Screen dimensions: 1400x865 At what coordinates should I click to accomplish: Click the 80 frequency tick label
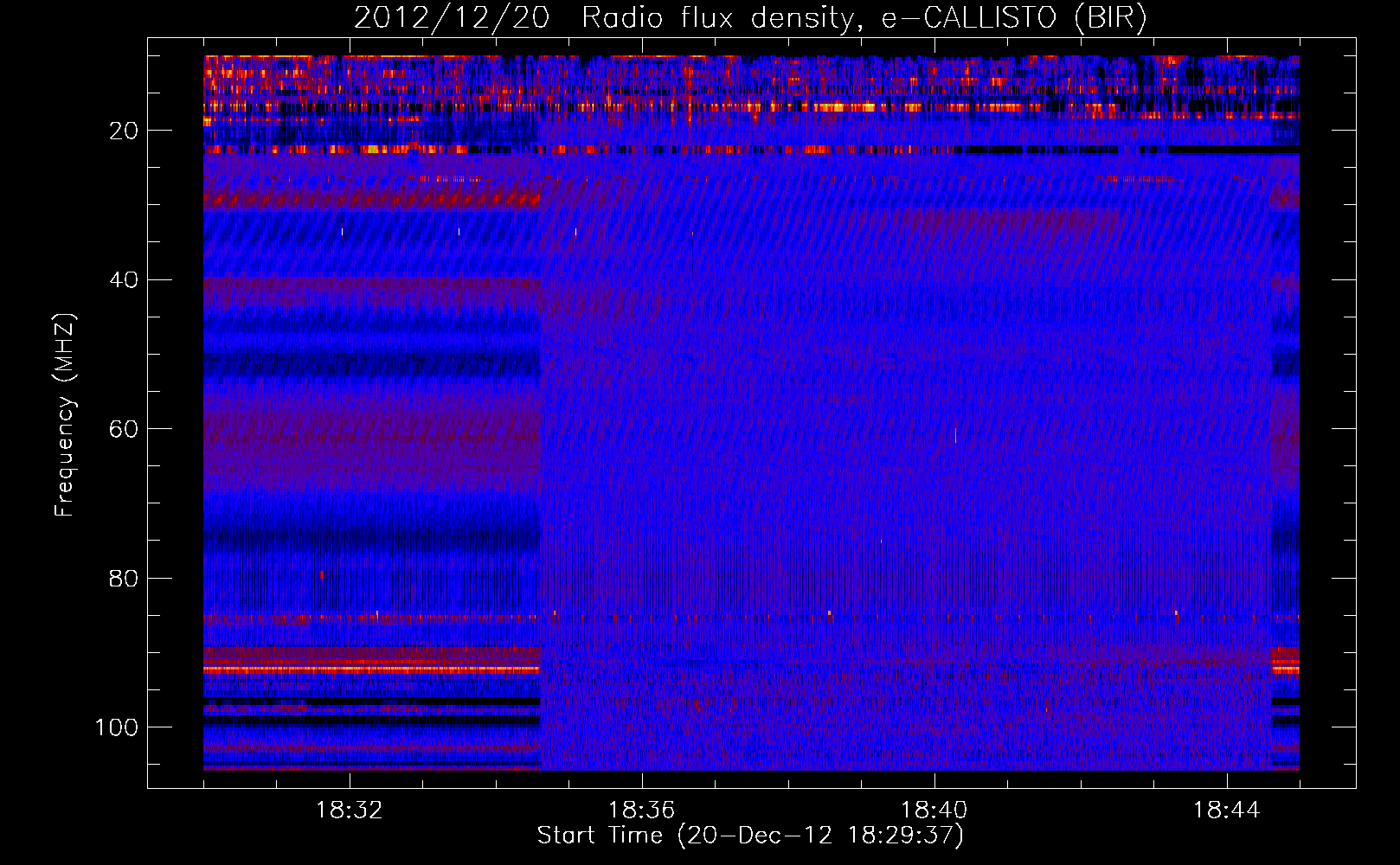click(x=124, y=578)
